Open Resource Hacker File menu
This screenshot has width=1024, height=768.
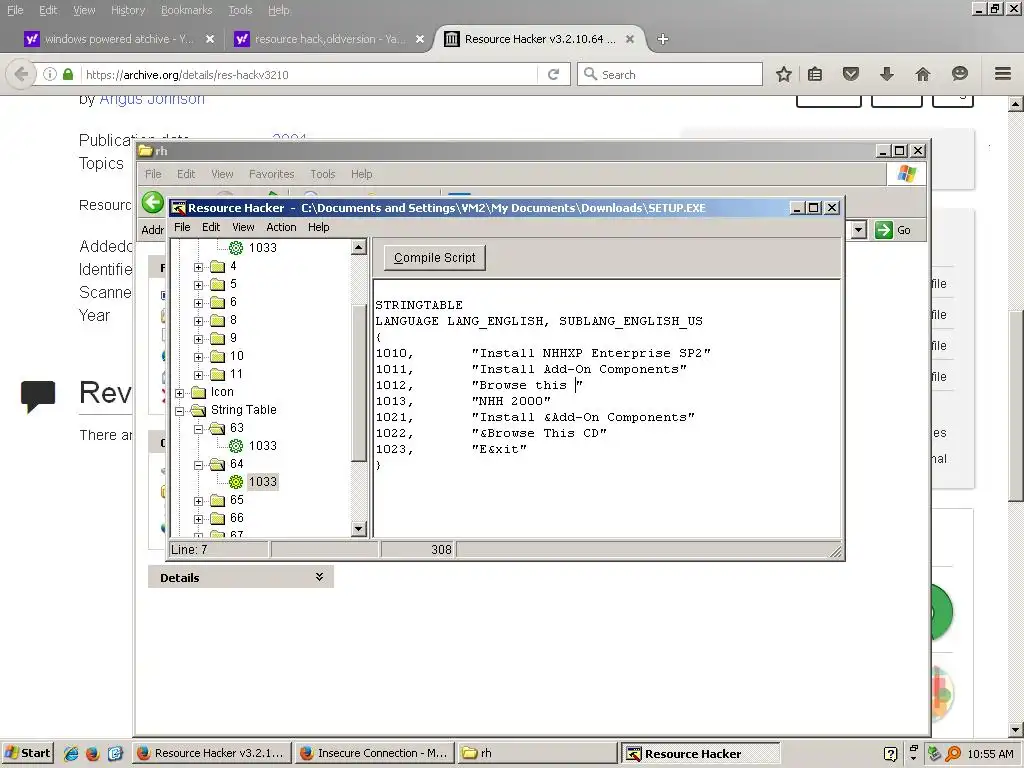coord(182,227)
